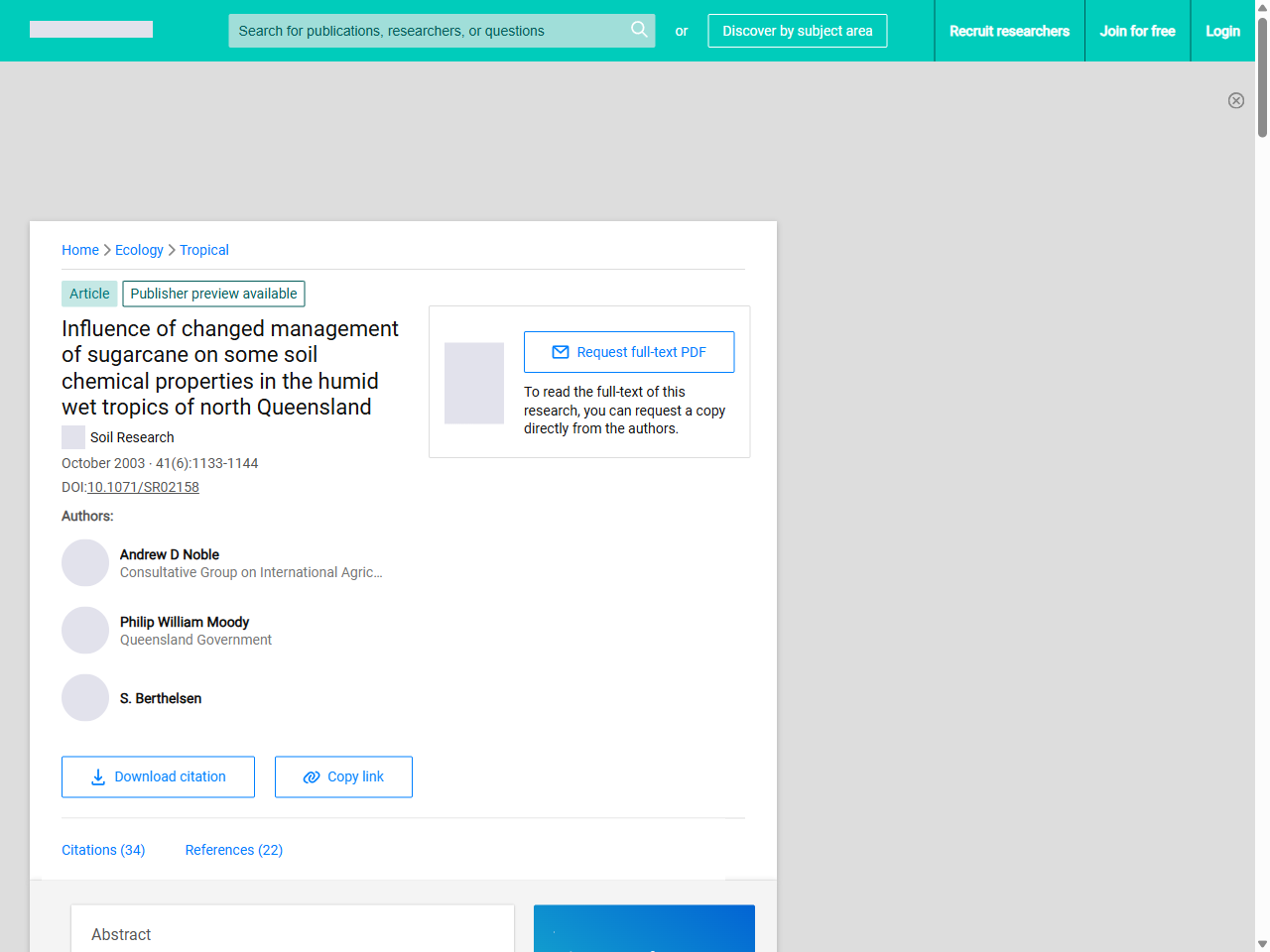Click S. Berthelsen's profile picture

tap(85, 698)
